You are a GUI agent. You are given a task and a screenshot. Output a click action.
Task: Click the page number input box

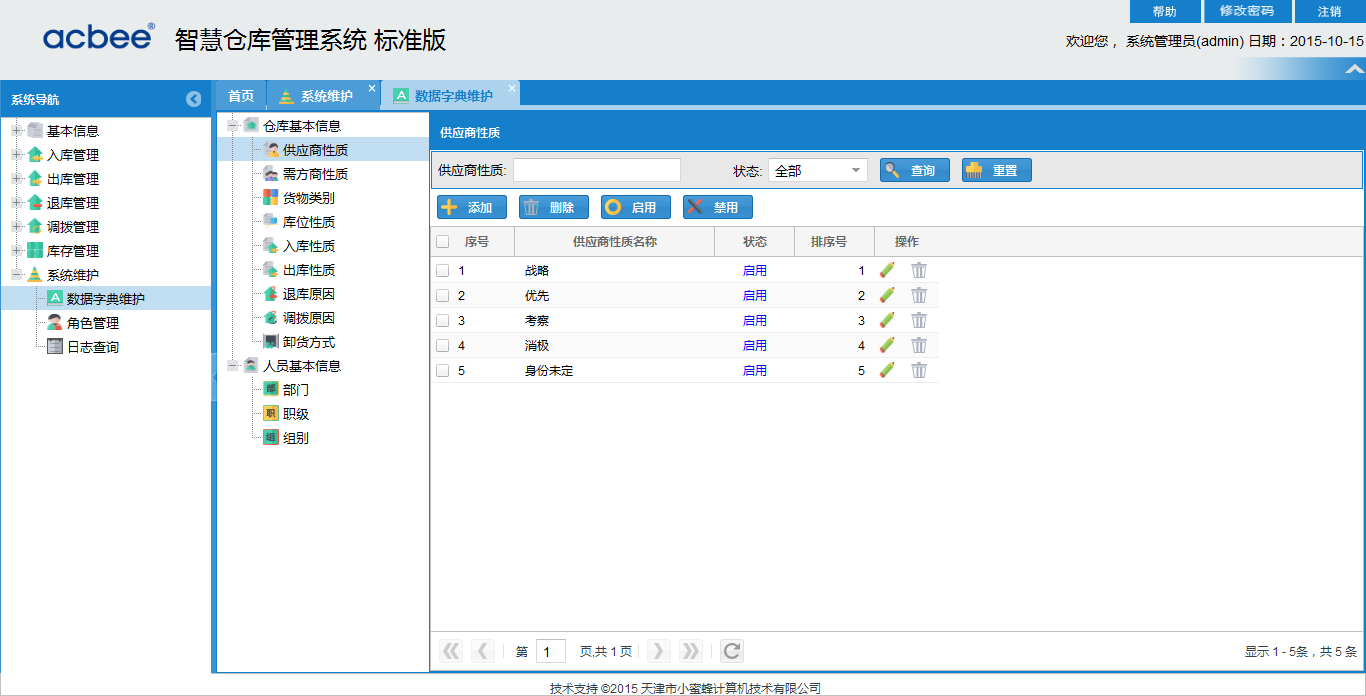coord(551,651)
